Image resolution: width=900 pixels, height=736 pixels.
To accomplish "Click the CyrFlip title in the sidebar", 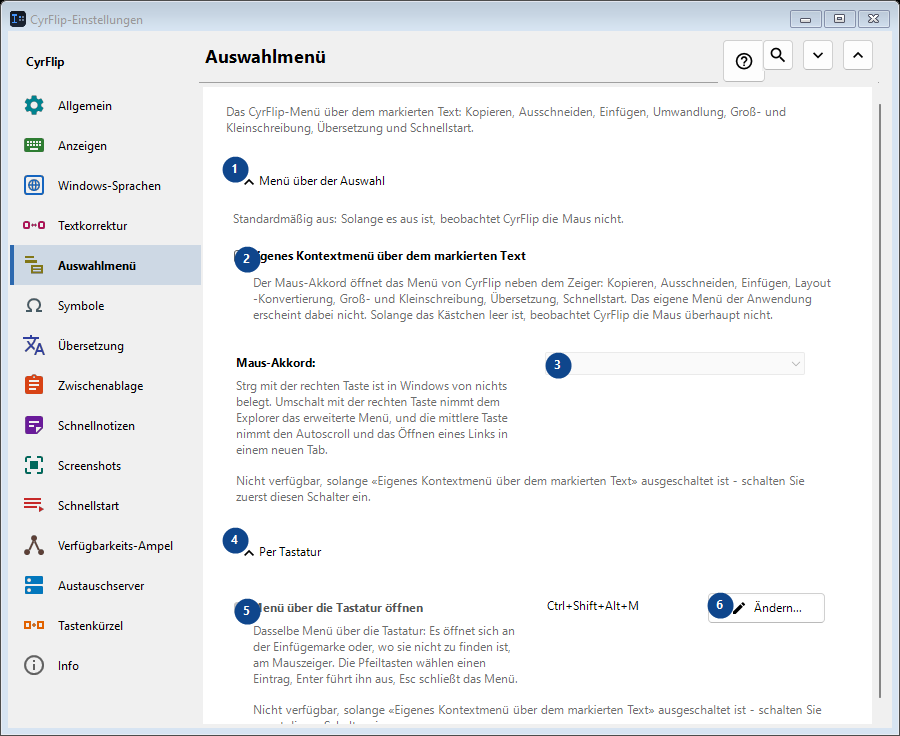I will tap(45, 62).
